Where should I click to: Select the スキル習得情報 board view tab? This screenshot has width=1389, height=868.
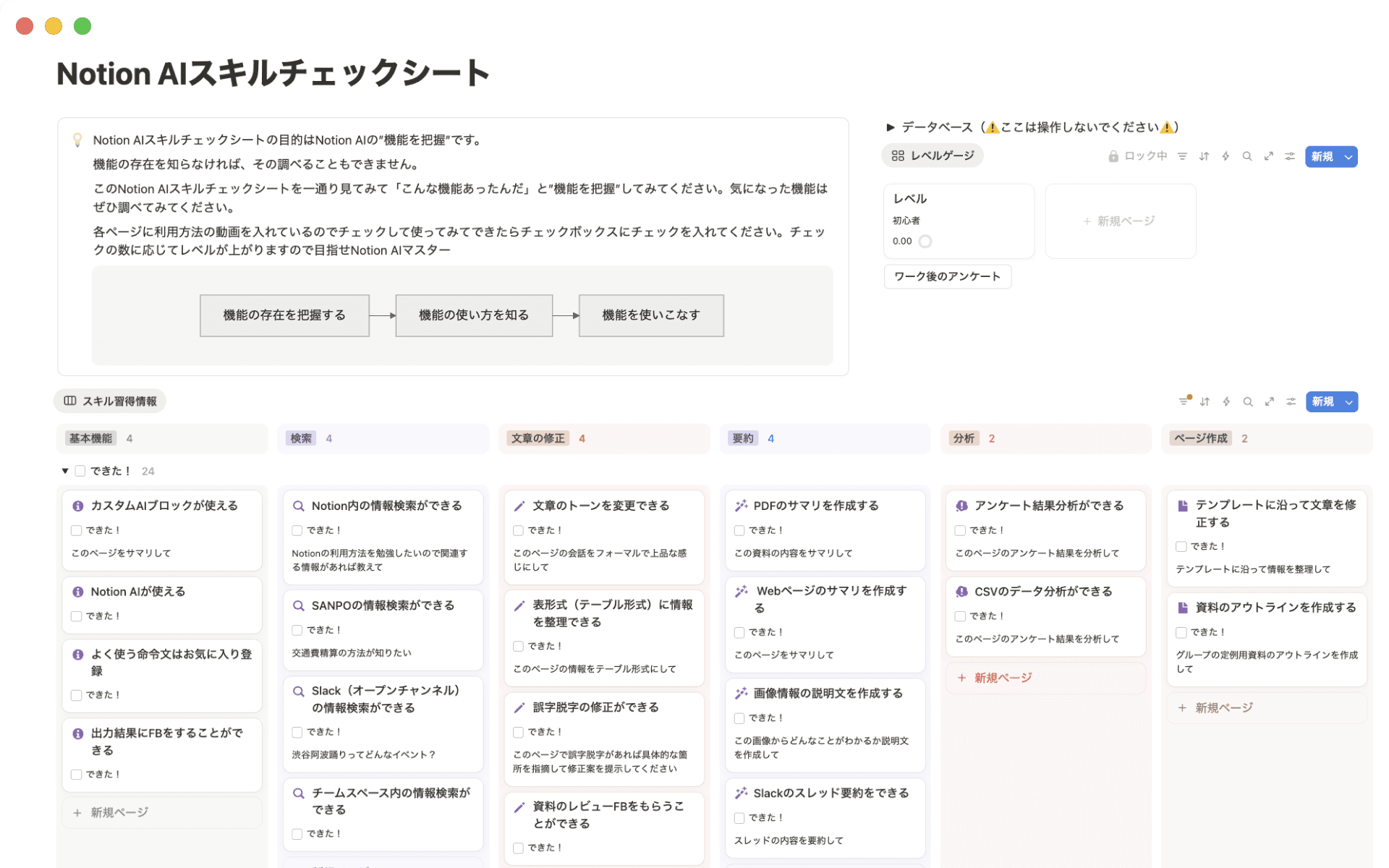point(109,400)
